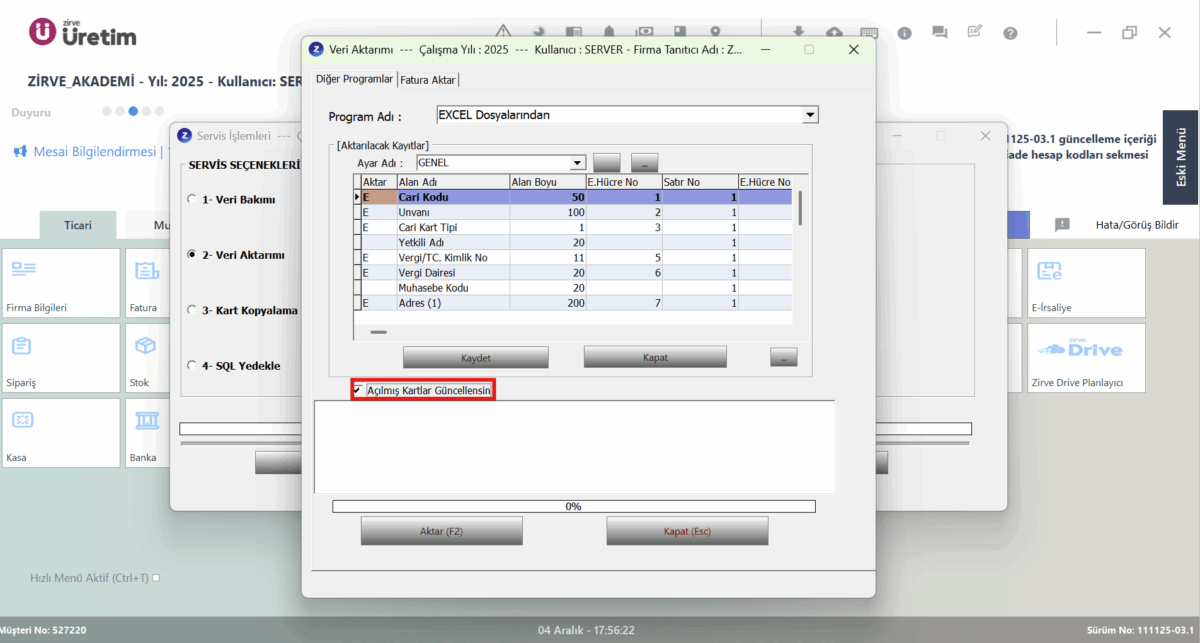Click the Kaydet button
This screenshot has height=643, width=1200.
click(476, 357)
